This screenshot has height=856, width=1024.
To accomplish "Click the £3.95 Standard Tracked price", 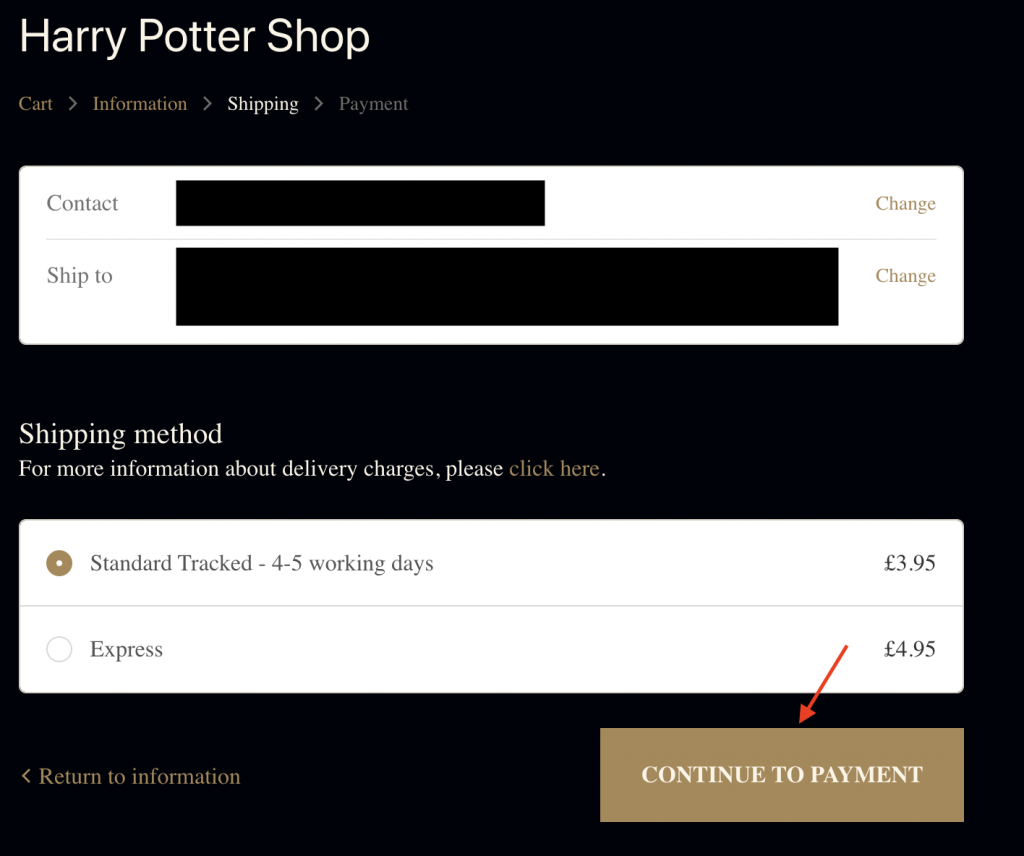I will point(909,564).
